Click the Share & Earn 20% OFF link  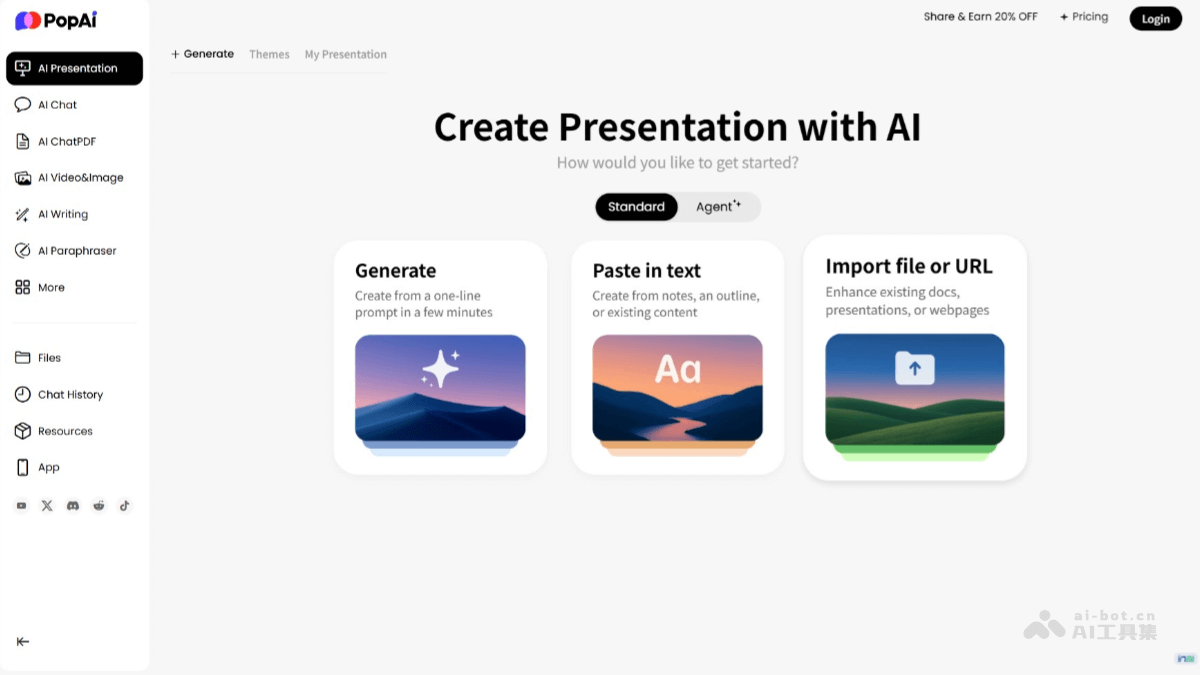pos(980,16)
